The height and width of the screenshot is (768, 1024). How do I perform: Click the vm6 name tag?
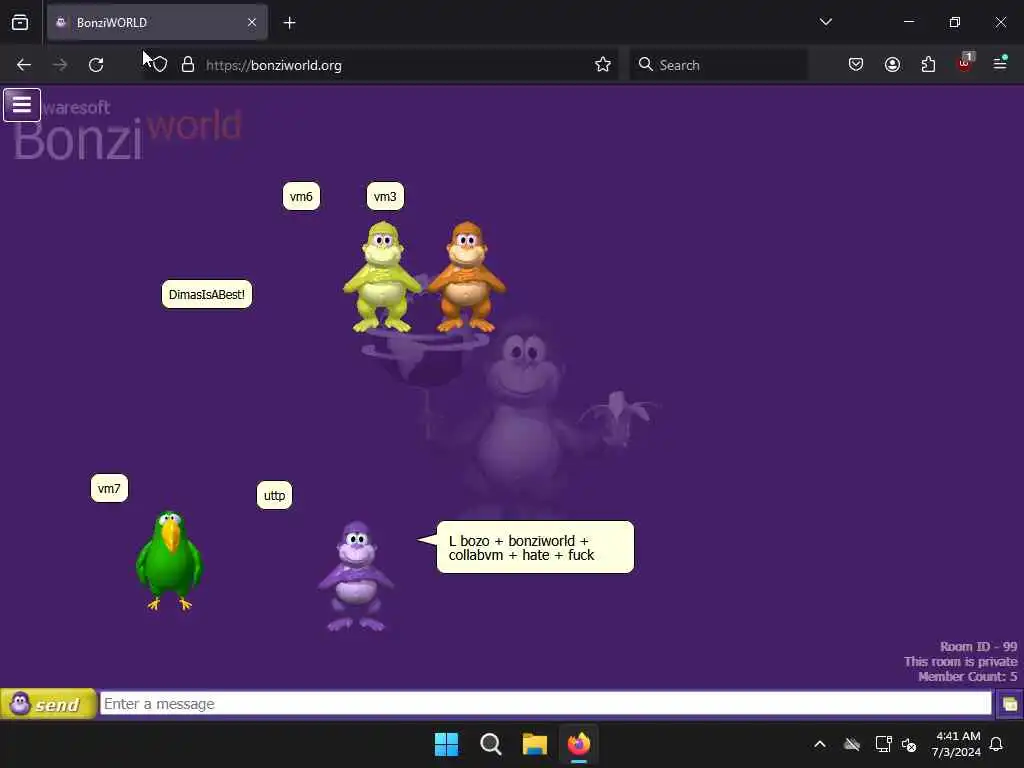[x=301, y=197]
